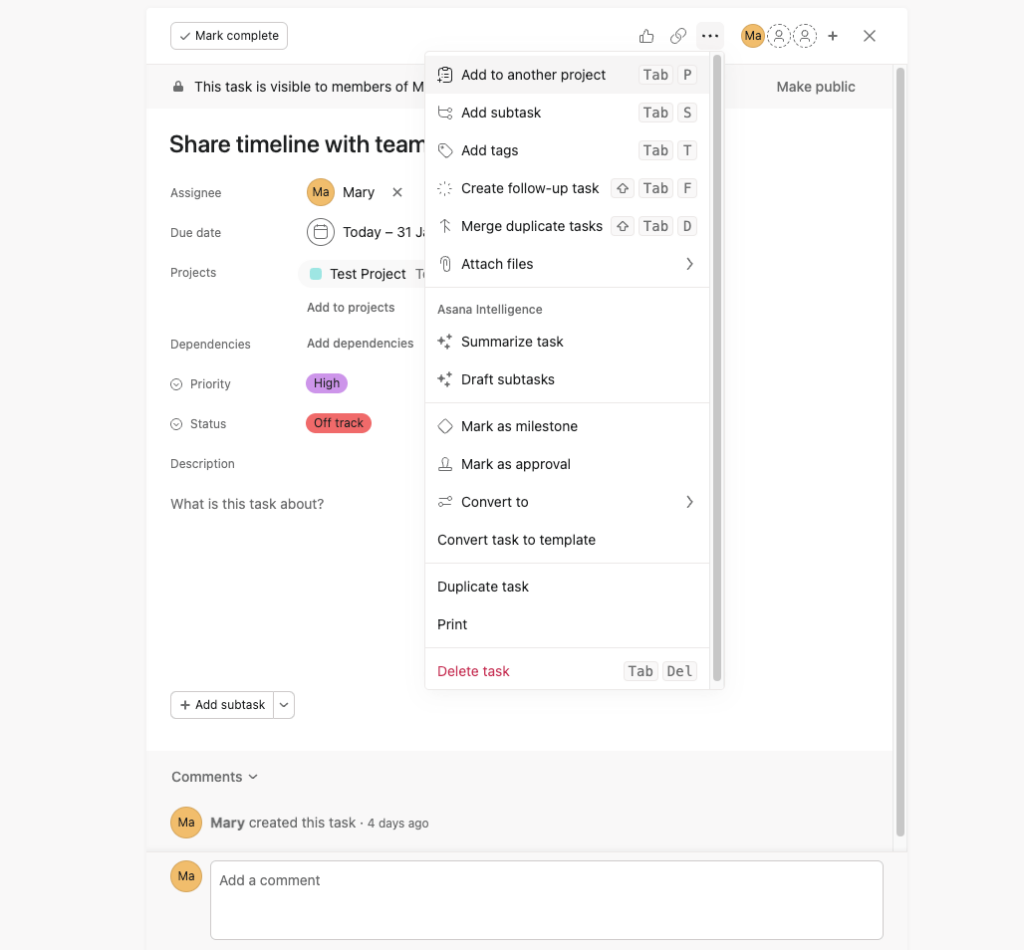Click the Summarize task sparkle icon
The image size is (1024, 950).
445,341
